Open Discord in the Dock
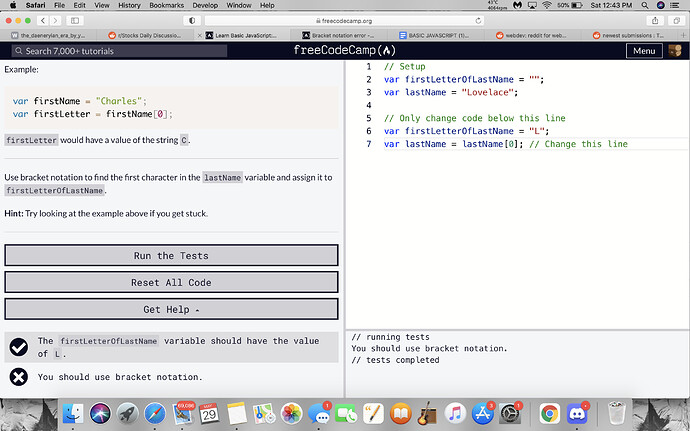The image size is (690, 431). click(577, 414)
